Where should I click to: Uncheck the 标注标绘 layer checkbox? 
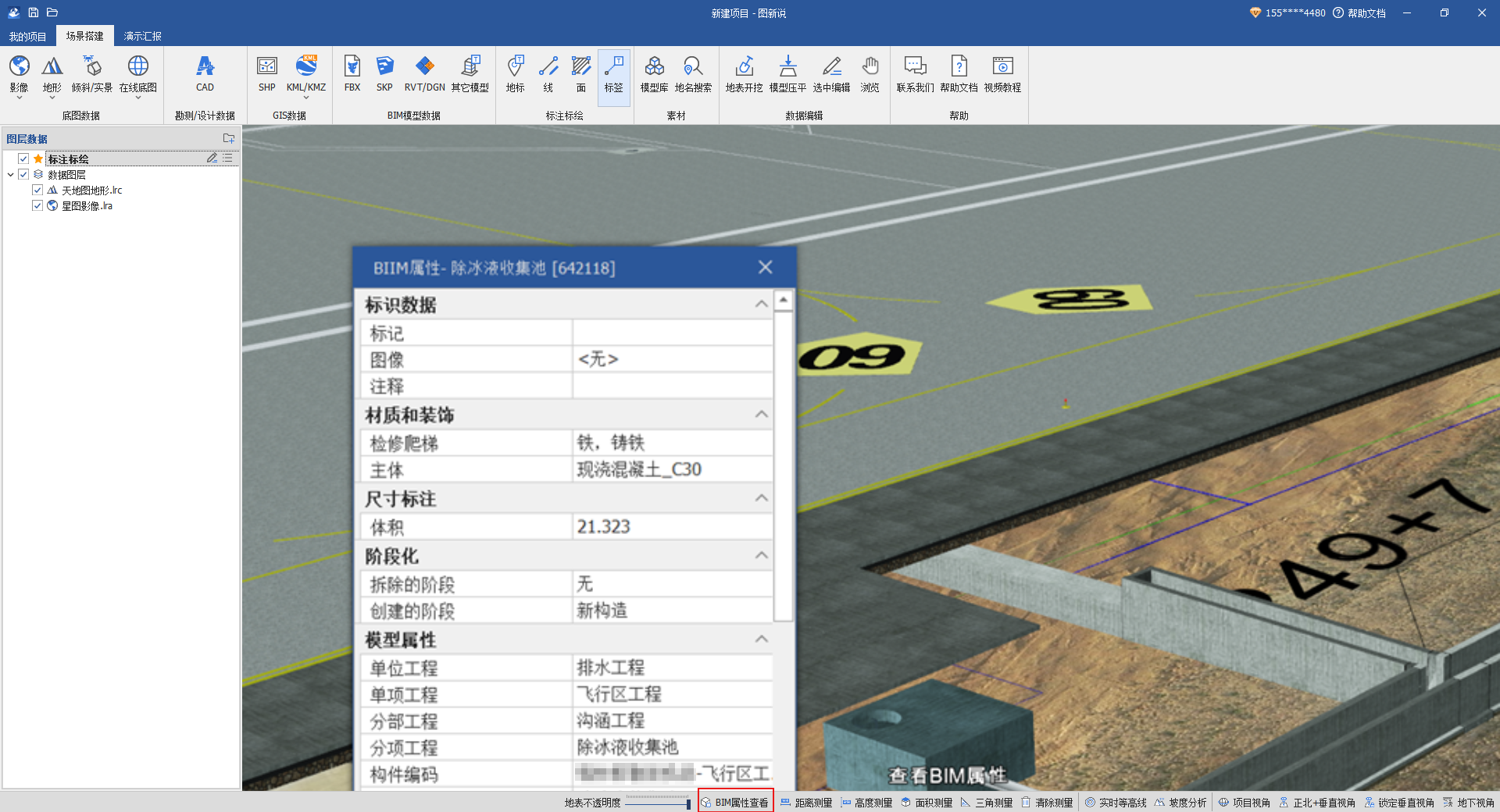tap(23, 158)
